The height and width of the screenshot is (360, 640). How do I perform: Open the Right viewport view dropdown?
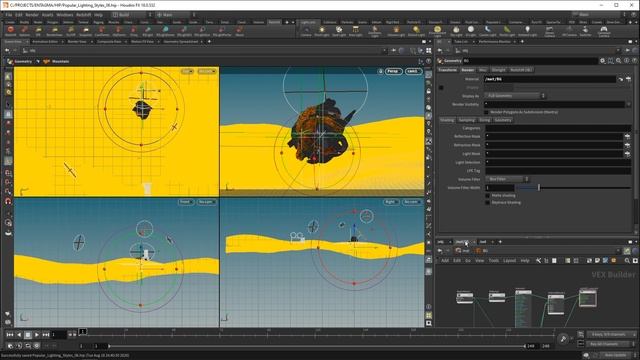pyautogui.click(x=391, y=202)
